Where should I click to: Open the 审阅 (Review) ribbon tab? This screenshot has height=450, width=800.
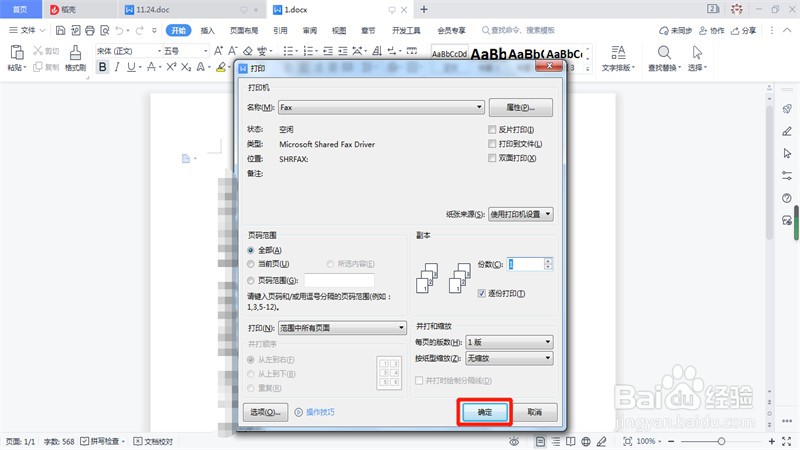pos(310,31)
